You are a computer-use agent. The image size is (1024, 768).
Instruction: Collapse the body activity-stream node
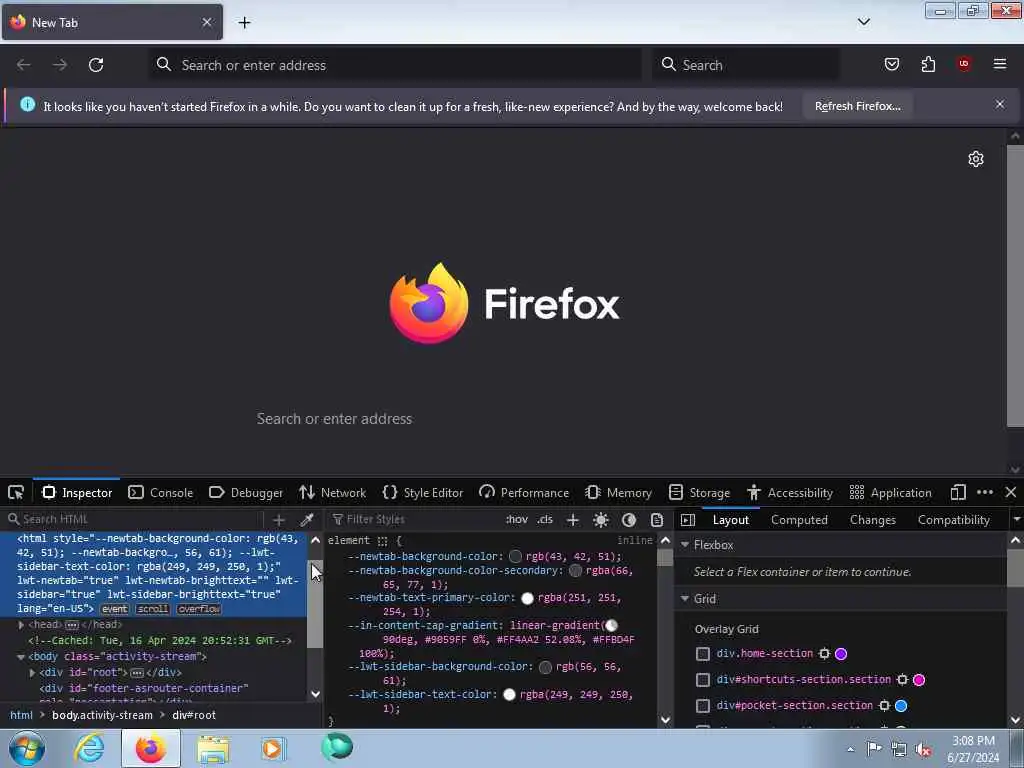pos(21,657)
